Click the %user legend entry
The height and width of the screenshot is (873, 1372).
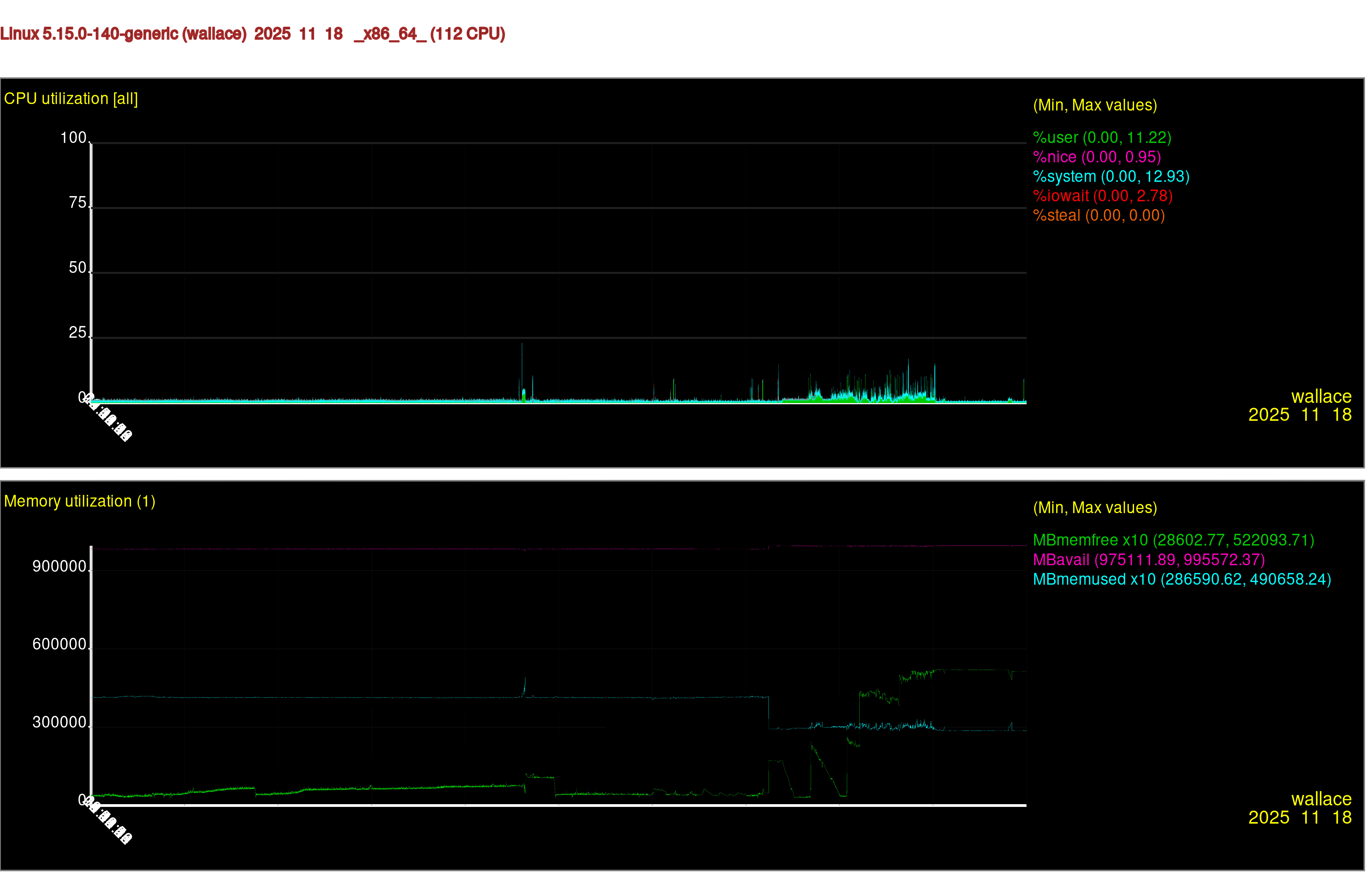point(1102,138)
